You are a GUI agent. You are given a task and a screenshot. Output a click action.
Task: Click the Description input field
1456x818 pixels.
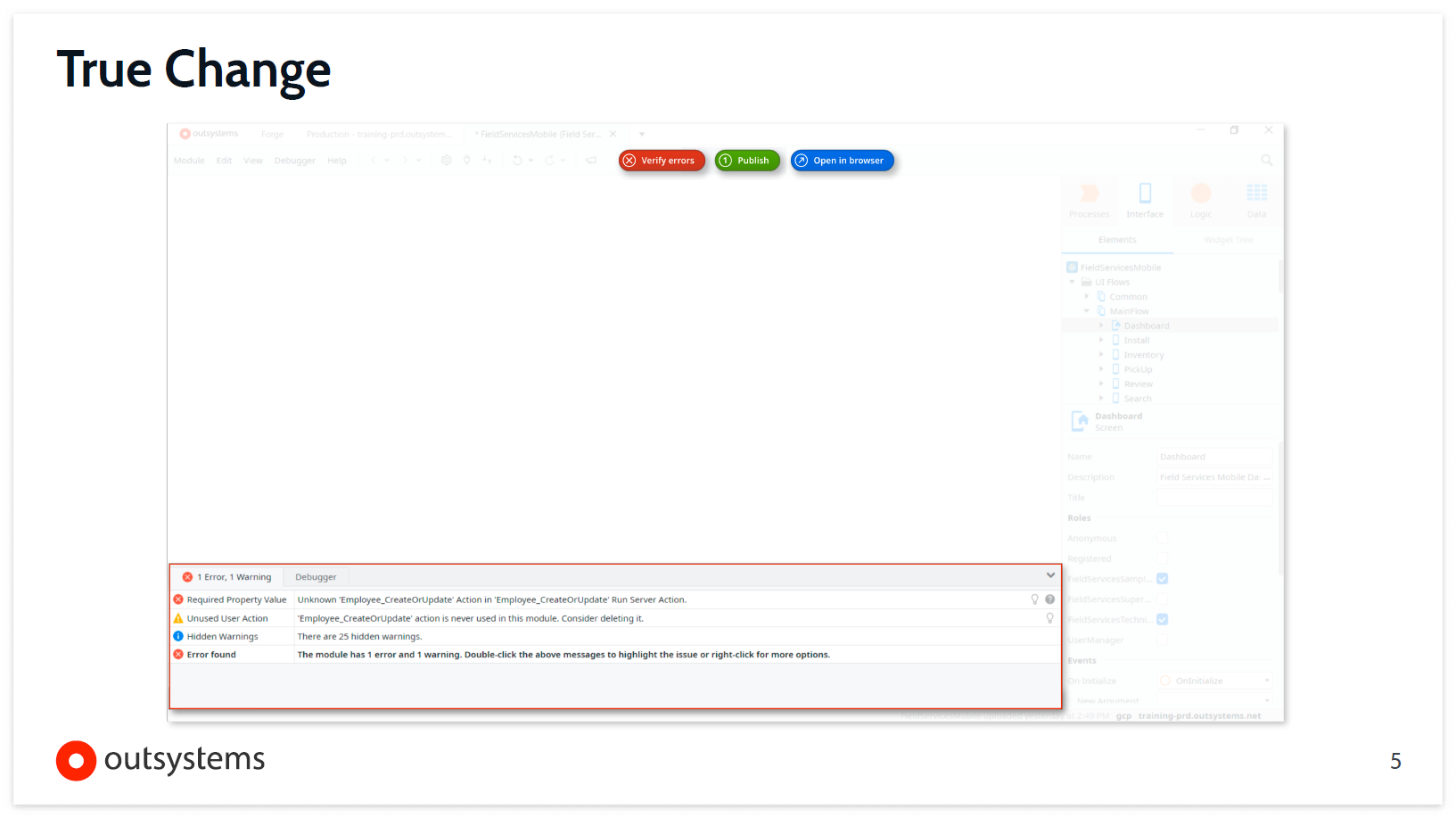coord(1213,477)
